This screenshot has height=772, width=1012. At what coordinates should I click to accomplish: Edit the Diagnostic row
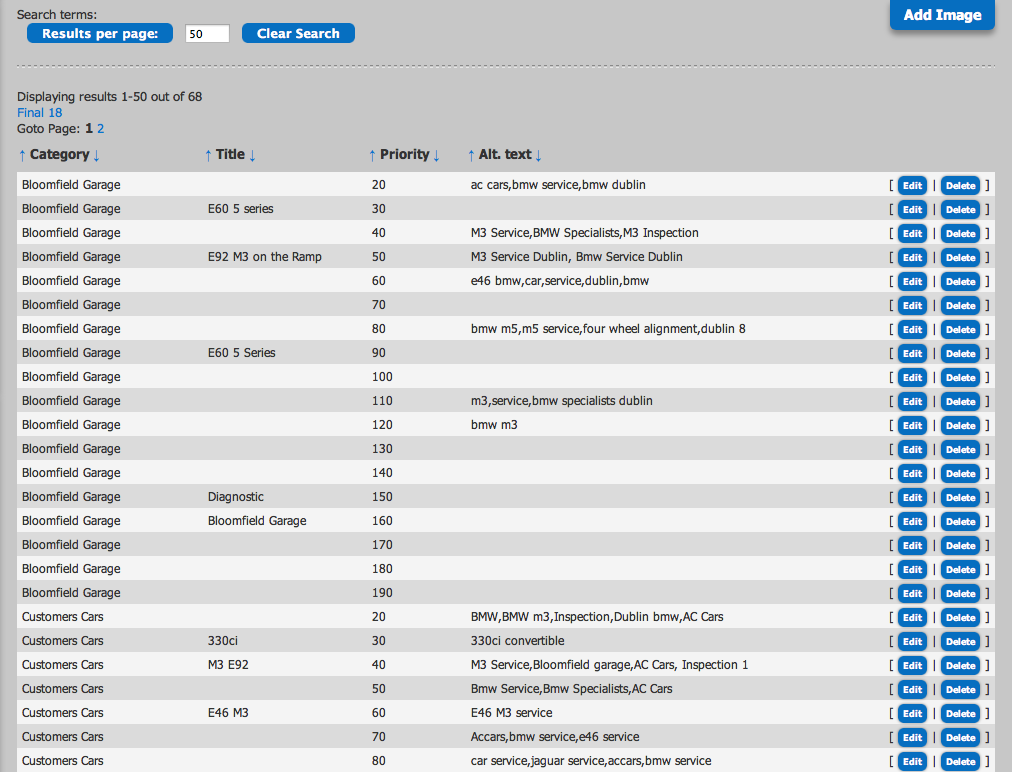(x=912, y=497)
